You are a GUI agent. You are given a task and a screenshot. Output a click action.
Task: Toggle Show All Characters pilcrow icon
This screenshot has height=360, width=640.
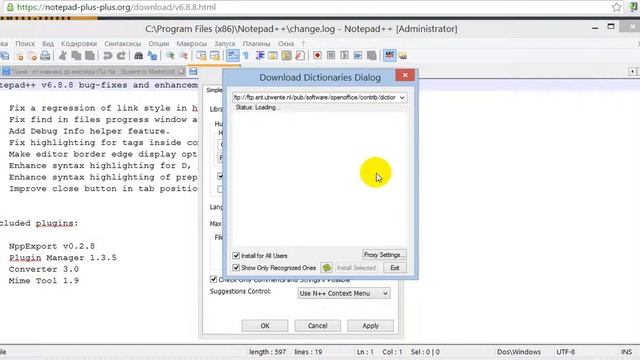(x=246, y=56)
